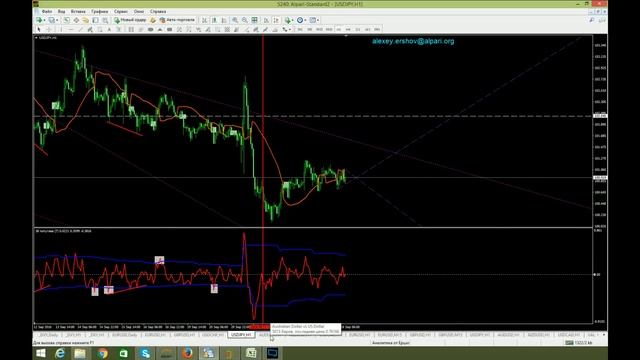Click the zoom in magnifier icon
This screenshot has height=360, width=640.
click(235, 20)
